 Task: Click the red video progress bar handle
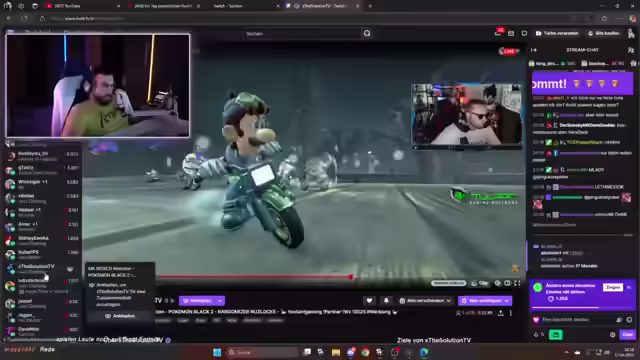[351, 277]
